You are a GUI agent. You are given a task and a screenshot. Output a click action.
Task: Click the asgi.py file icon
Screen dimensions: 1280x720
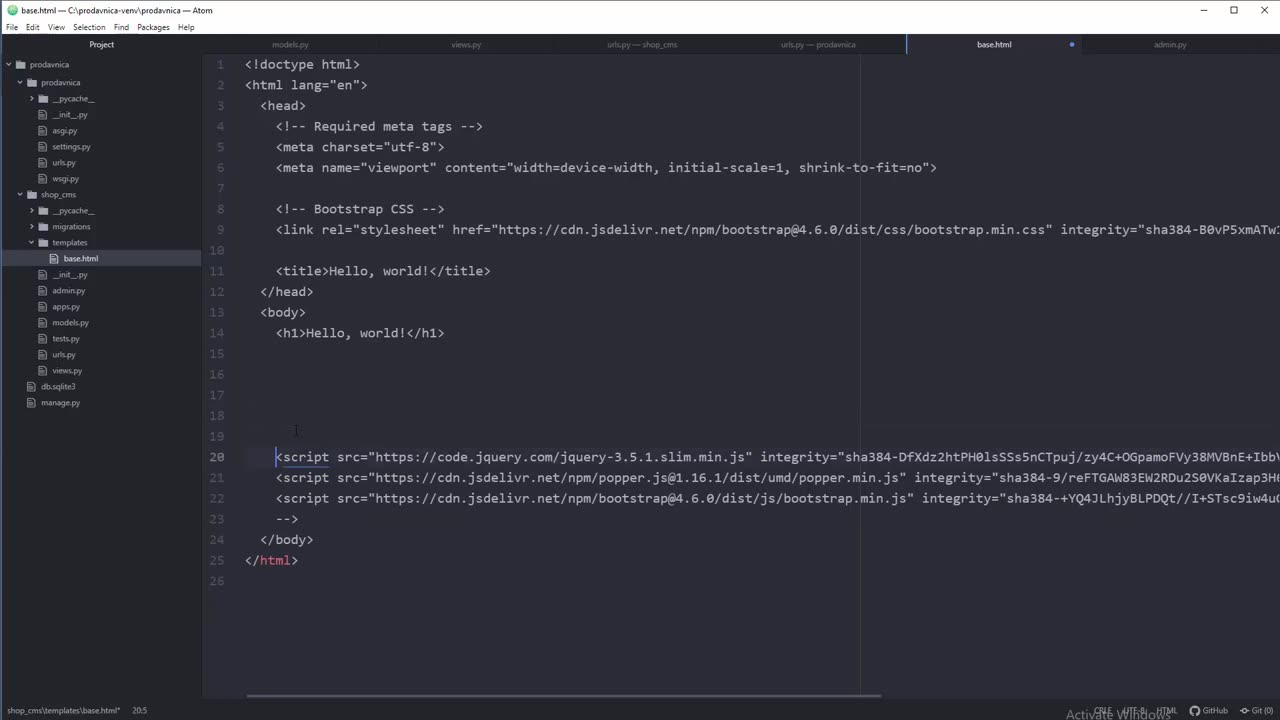(x=43, y=131)
